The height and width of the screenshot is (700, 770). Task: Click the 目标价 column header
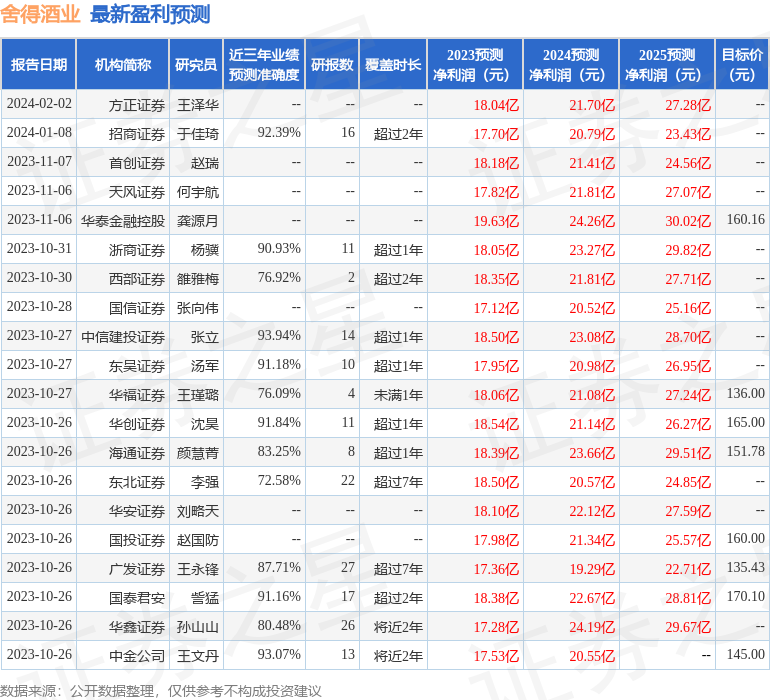[742, 64]
